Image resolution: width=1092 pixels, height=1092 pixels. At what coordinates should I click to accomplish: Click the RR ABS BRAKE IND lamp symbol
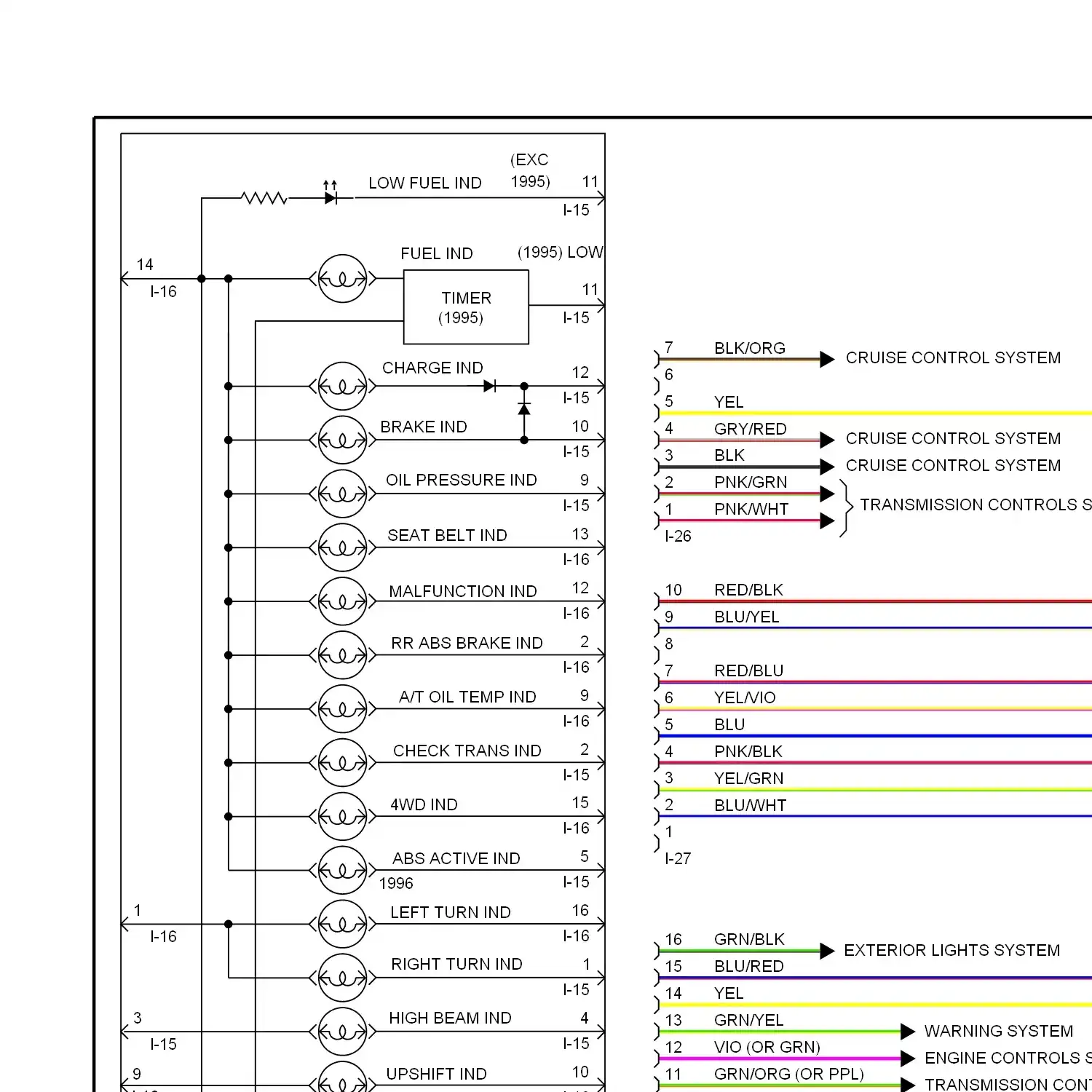click(342, 655)
